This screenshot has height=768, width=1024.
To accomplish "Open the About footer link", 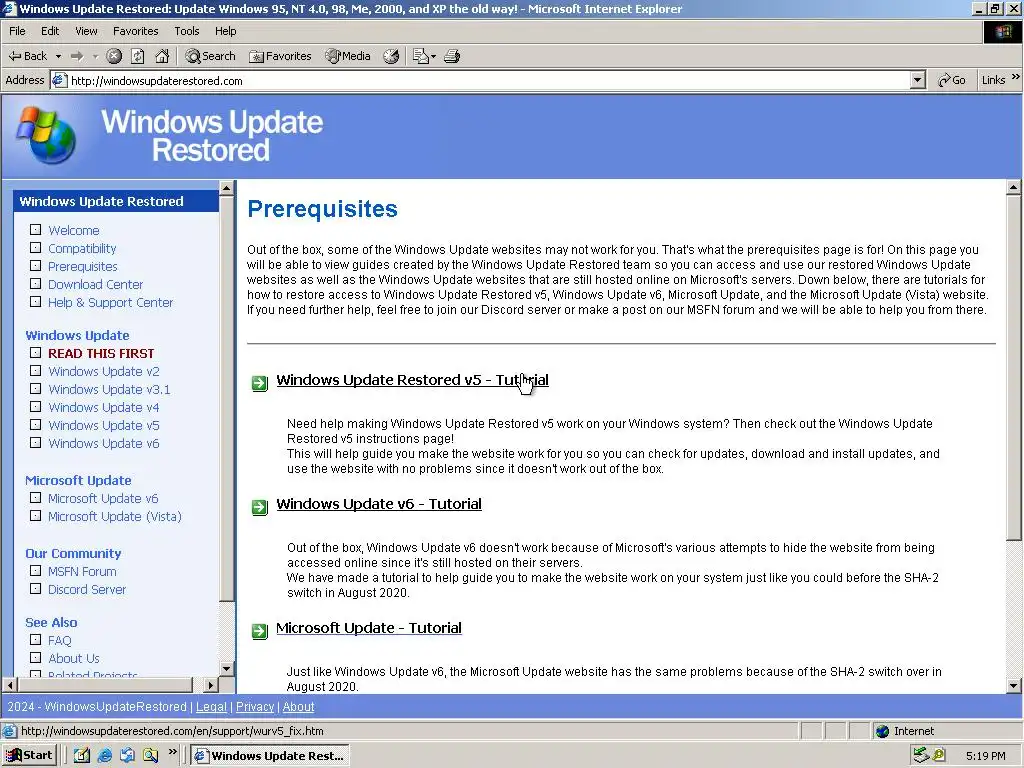I will point(298,707).
